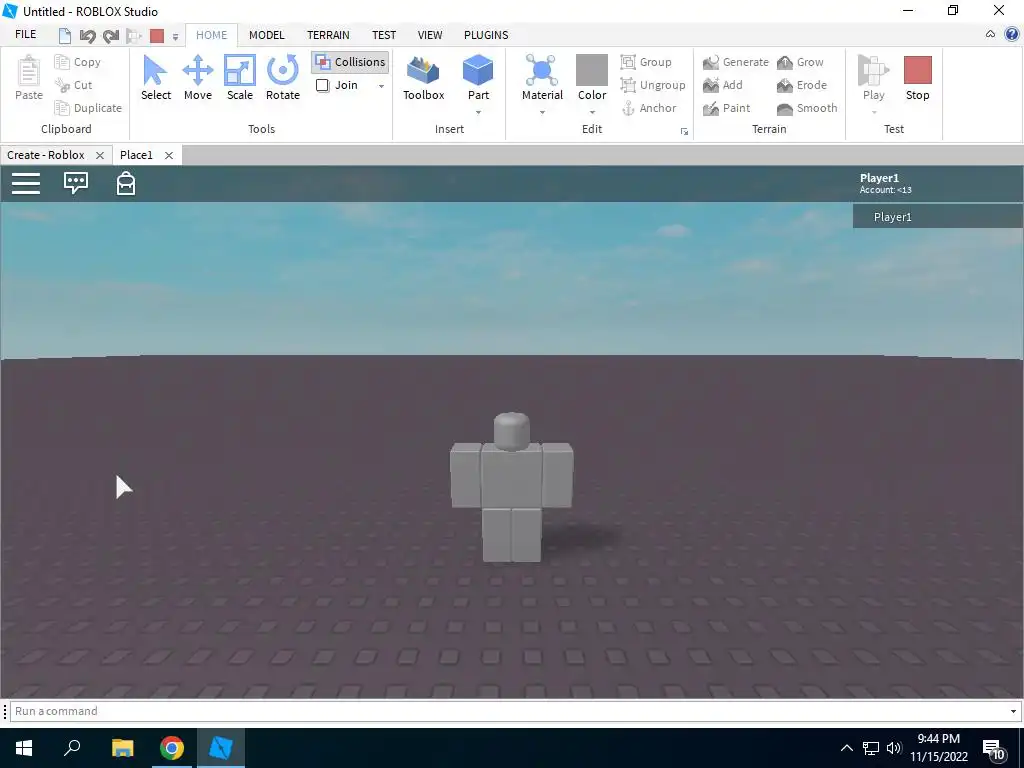This screenshot has width=1024, height=768.
Task: Toggle the Collisions option
Action: pos(350,62)
